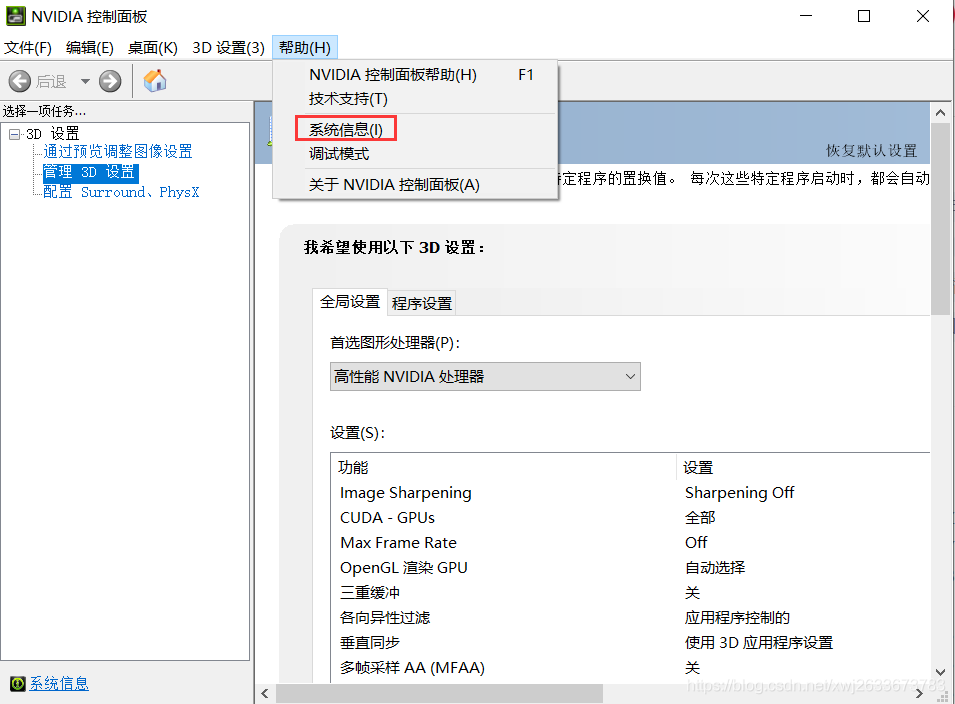955x704 pixels.
Task: Open the back history dropdown arrow
Action: [85, 81]
